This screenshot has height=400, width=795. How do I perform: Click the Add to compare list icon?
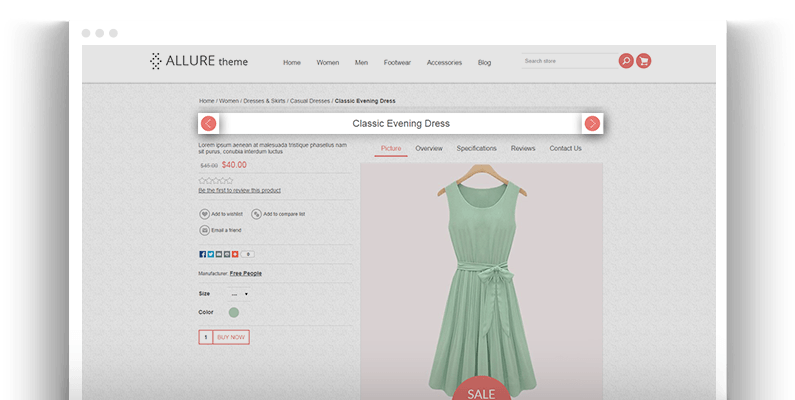[x=256, y=214]
